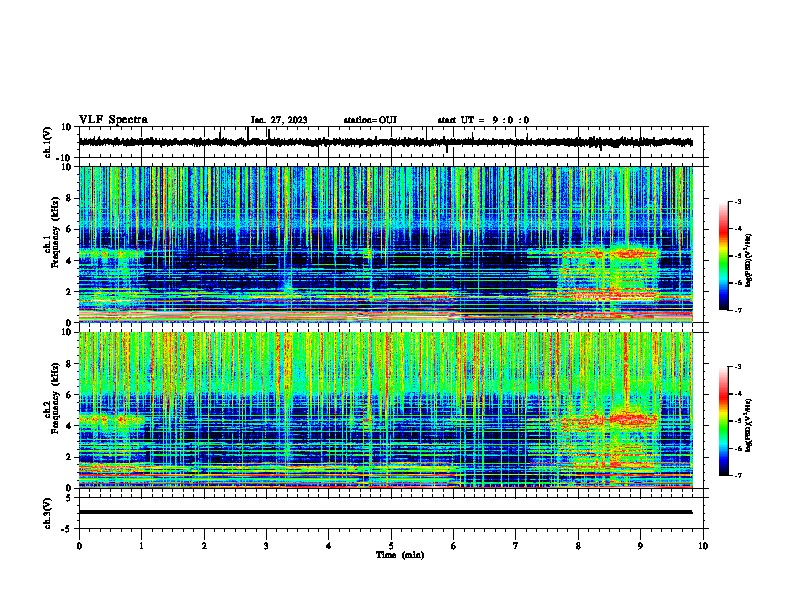
Task: Click the date label 'Jan. 27, 2023'
Action: click(x=279, y=120)
